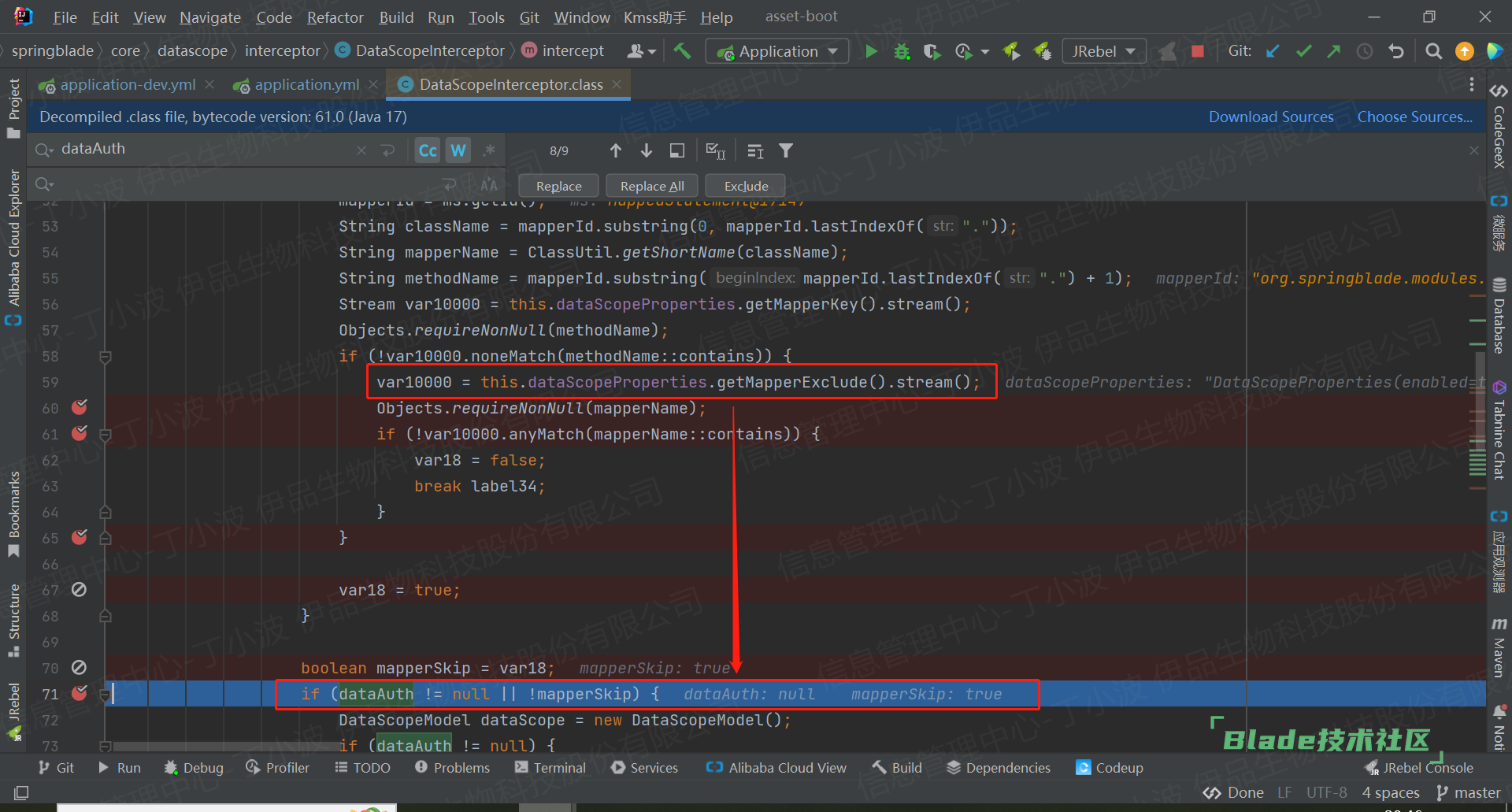1512x812 pixels.
Task: Toggle breakpoint on line 61
Action: pos(79,433)
